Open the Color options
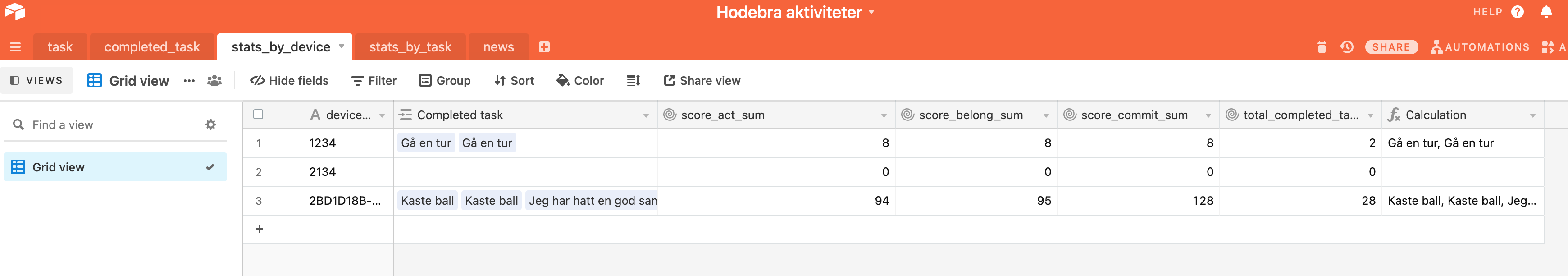1568x276 pixels. pyautogui.click(x=580, y=80)
